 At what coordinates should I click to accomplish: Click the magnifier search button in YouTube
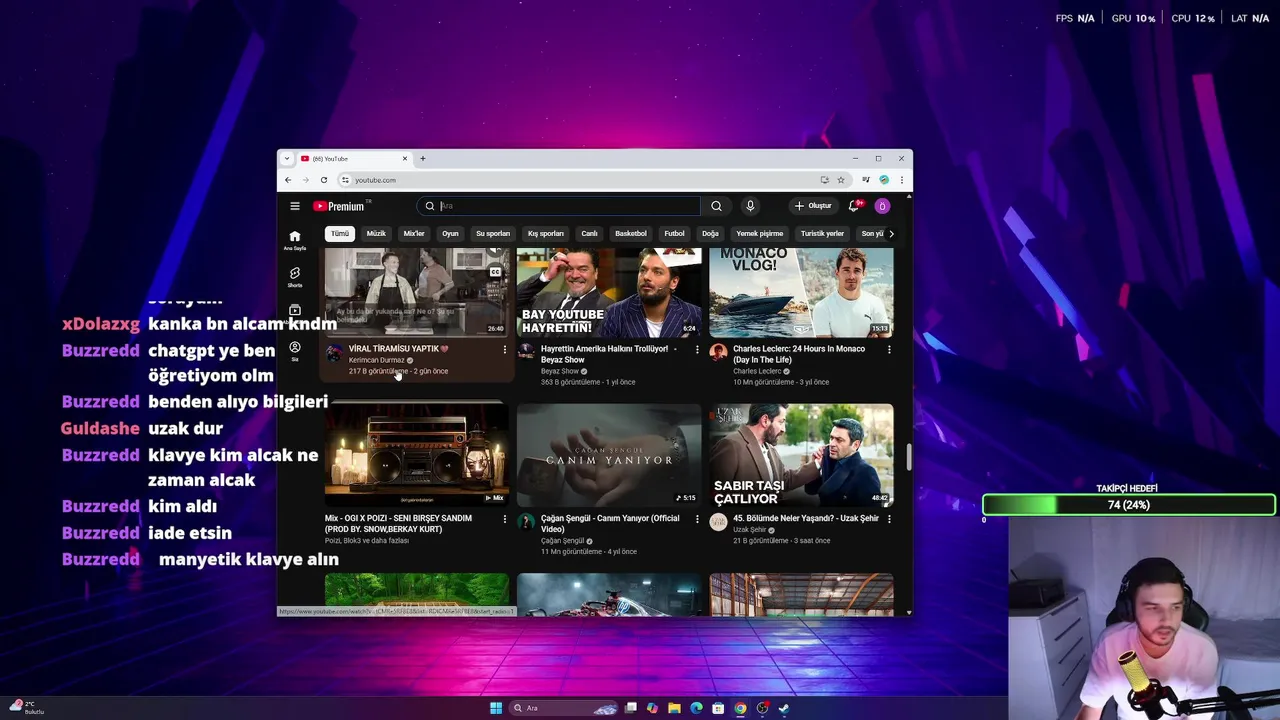click(716, 206)
